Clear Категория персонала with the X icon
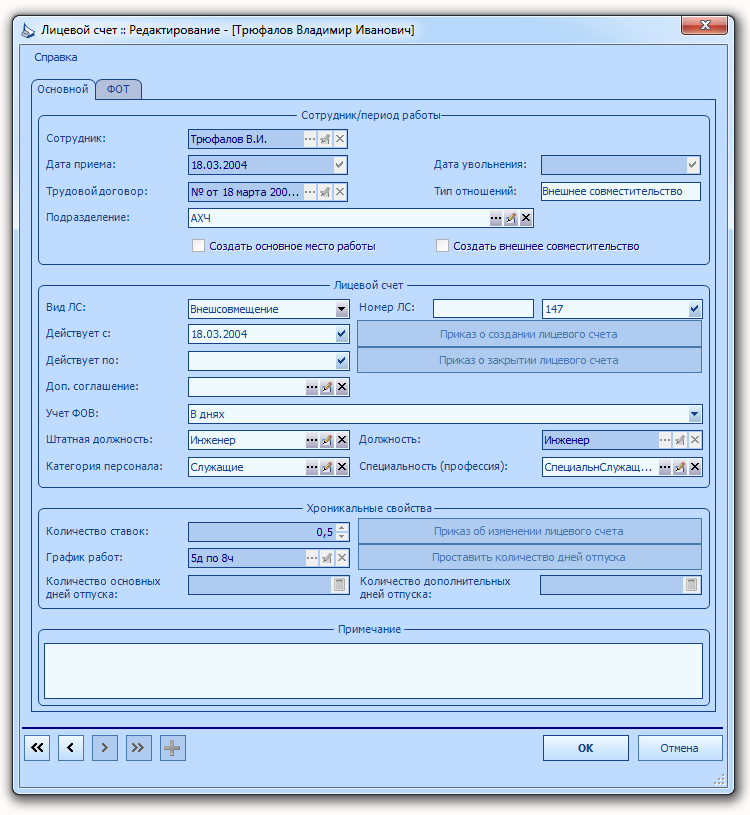 tap(341, 467)
